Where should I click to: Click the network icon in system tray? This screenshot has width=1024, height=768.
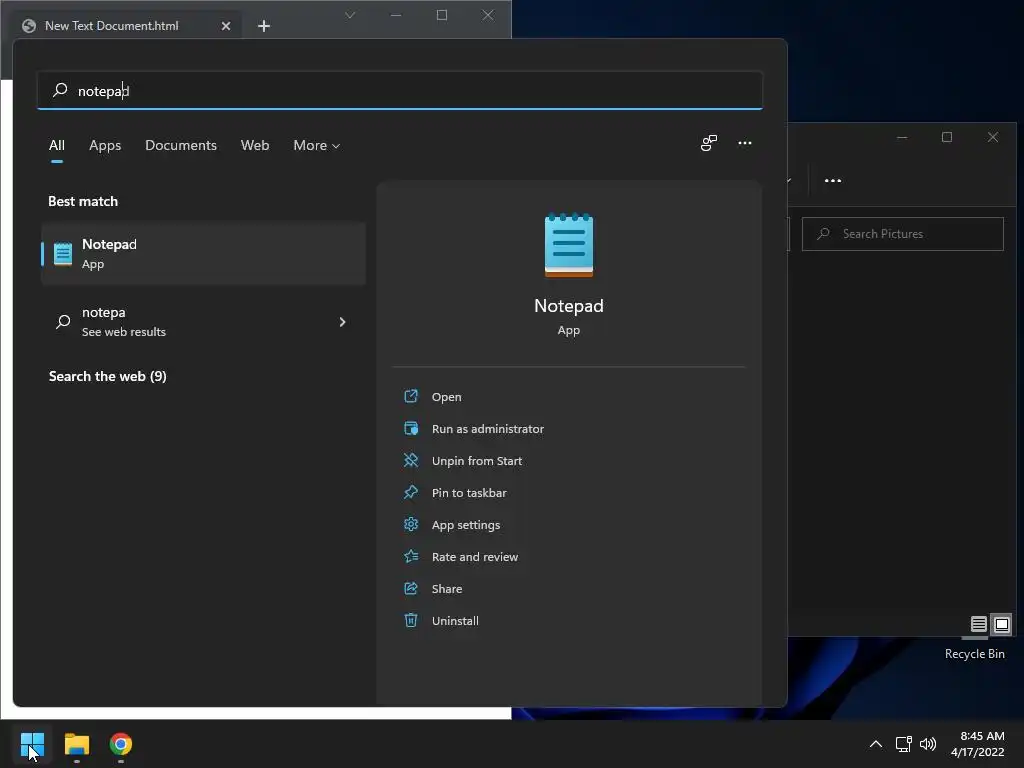904,744
